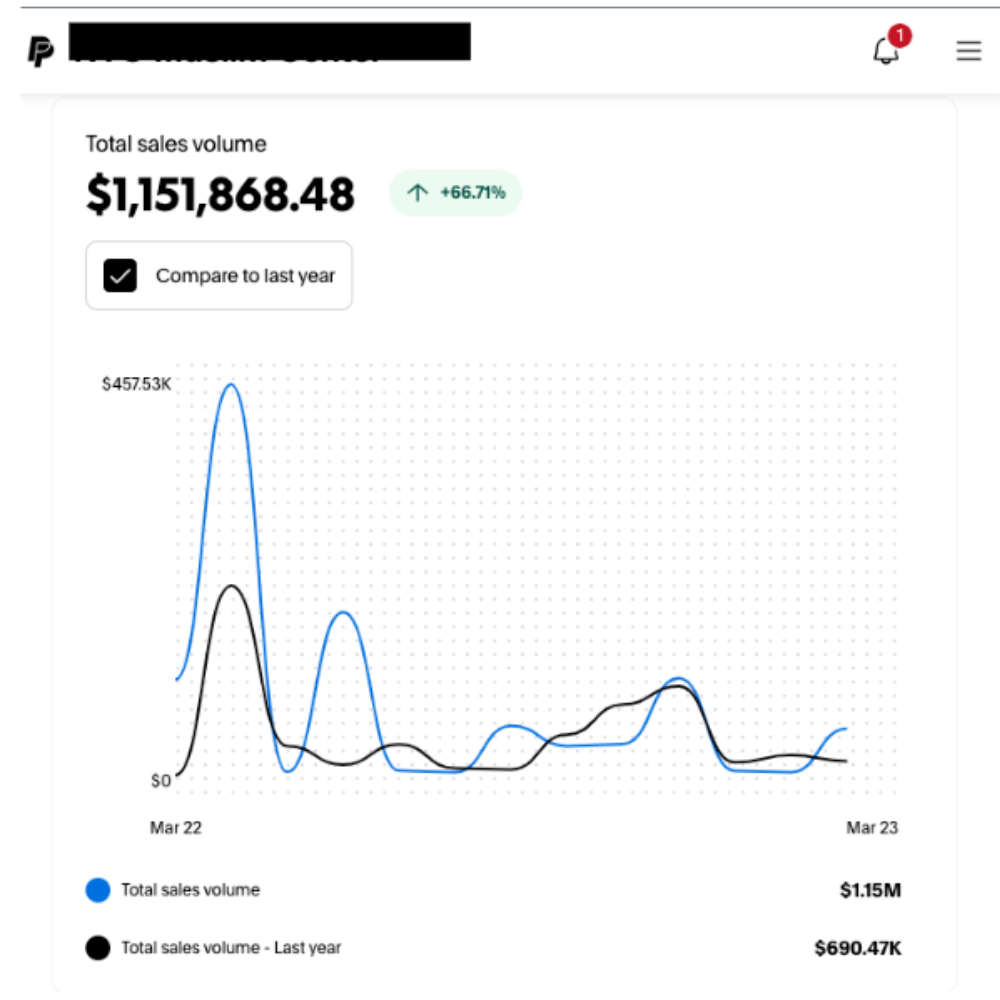Click the Total sales volume heading

tap(175, 144)
